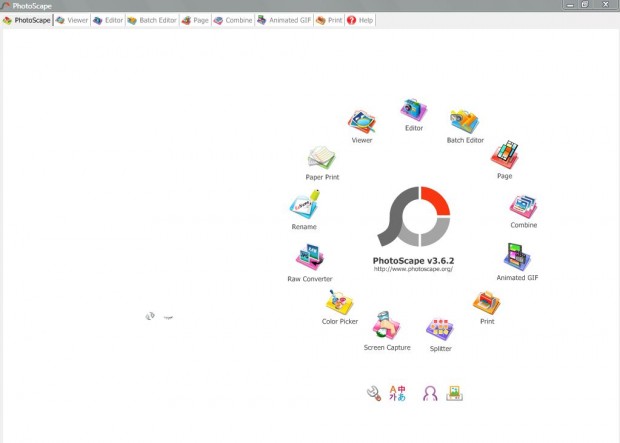Switch to the Editor tab
The height and width of the screenshot is (443, 620).
point(108,20)
